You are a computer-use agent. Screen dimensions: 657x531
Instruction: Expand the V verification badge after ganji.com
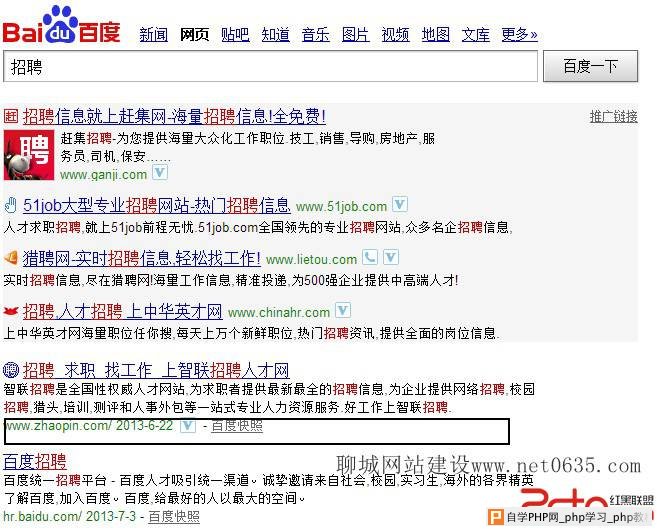160,172
